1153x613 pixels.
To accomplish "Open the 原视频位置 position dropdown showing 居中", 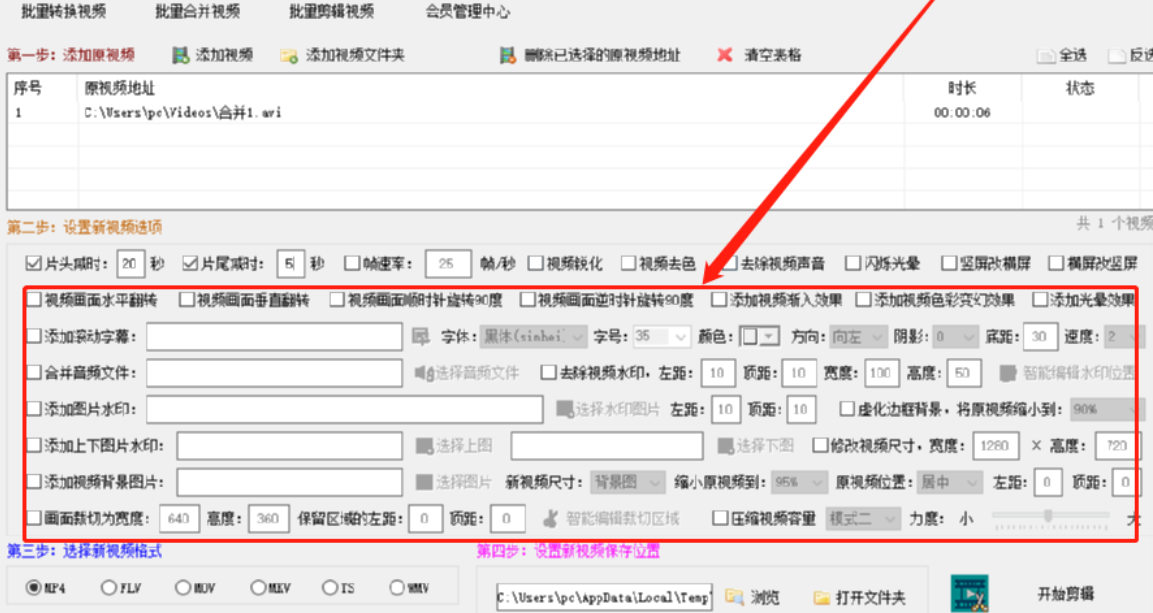I will pyautogui.click(x=949, y=482).
